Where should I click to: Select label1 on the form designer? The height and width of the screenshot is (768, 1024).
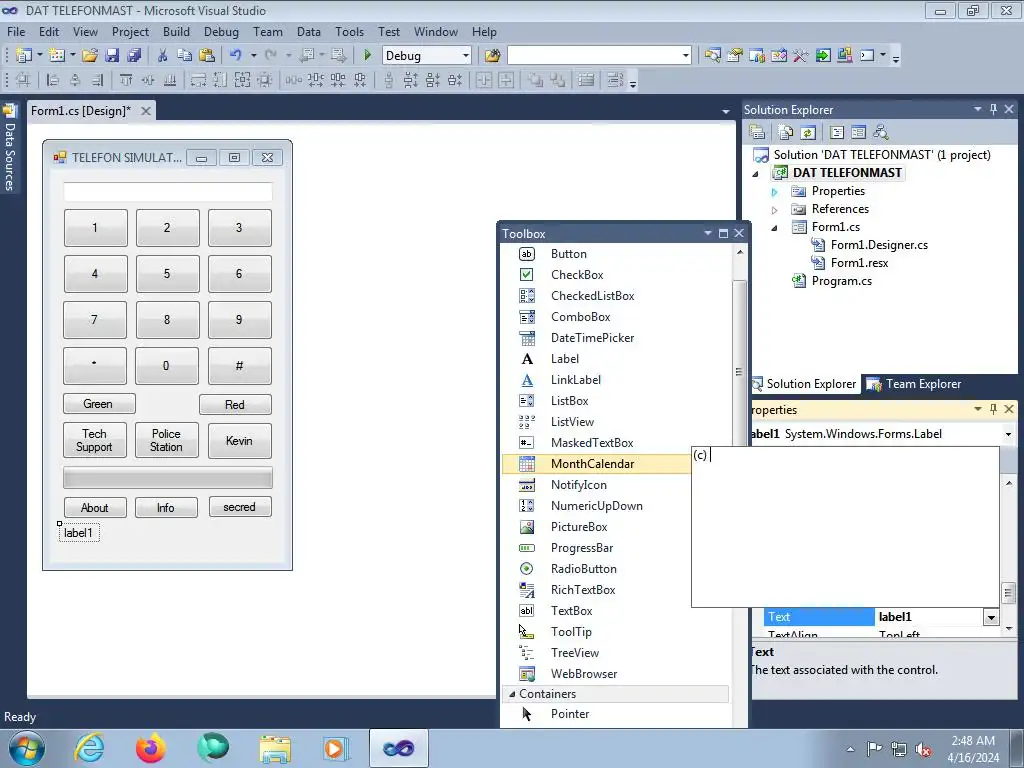(x=78, y=533)
